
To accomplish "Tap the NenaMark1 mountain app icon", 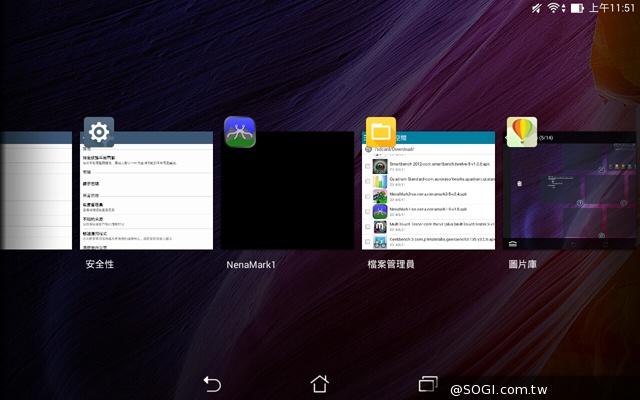I will [240, 132].
